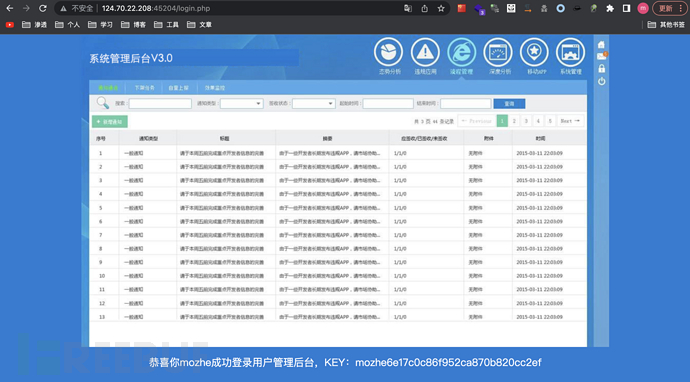Open the 态势分析 pie chart module
The width and height of the screenshot is (690, 382).
389,52
